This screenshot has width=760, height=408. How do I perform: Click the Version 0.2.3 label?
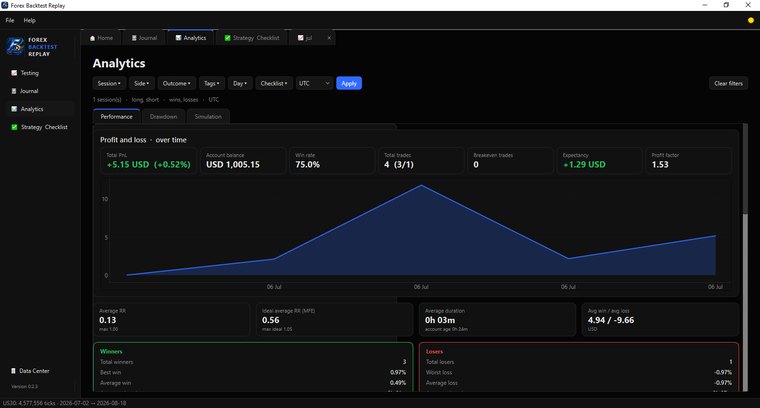click(24, 386)
